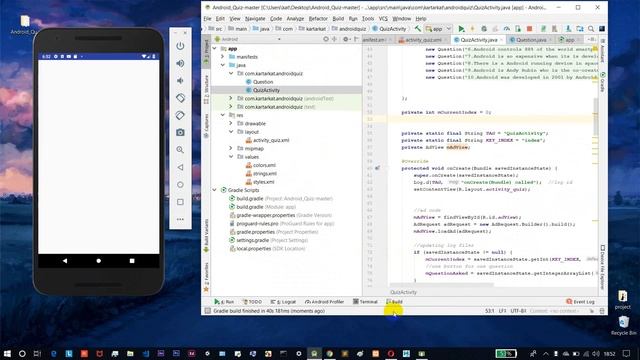Open Recycle Bin on desktop
Screen dimensions: 640x360
623,325
